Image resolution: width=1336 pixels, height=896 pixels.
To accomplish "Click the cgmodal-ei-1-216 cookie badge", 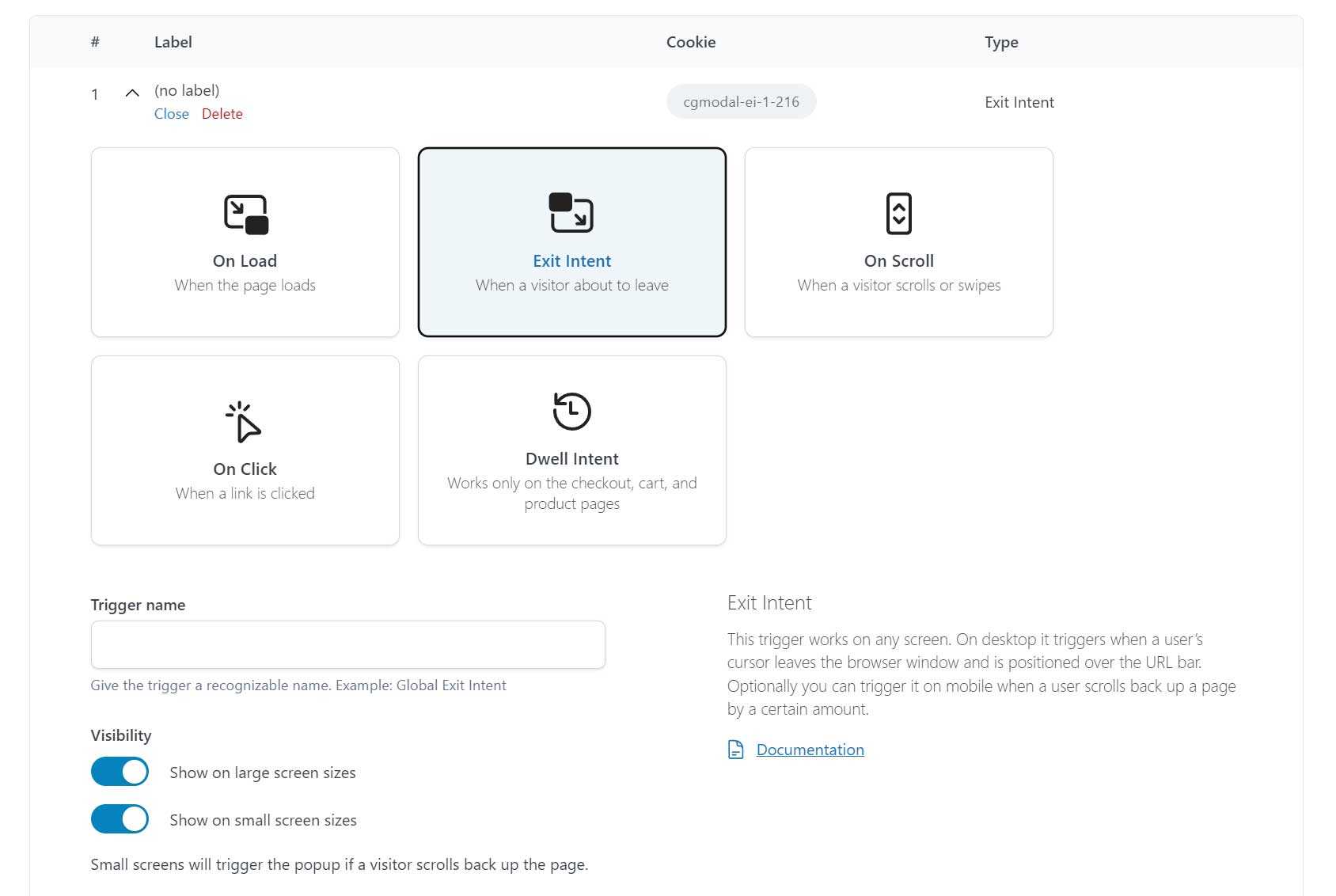I will pos(742,101).
